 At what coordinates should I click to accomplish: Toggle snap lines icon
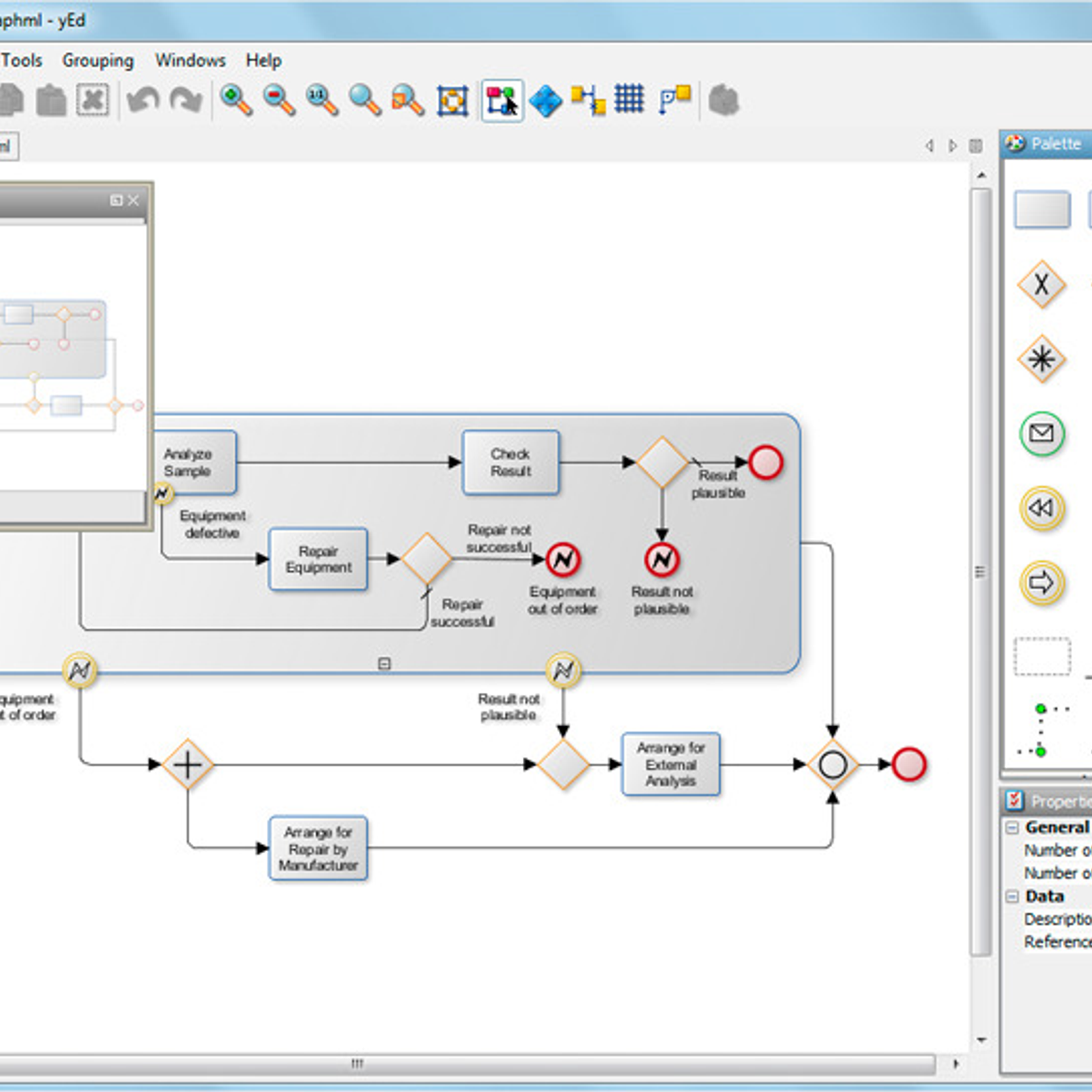coord(675,100)
